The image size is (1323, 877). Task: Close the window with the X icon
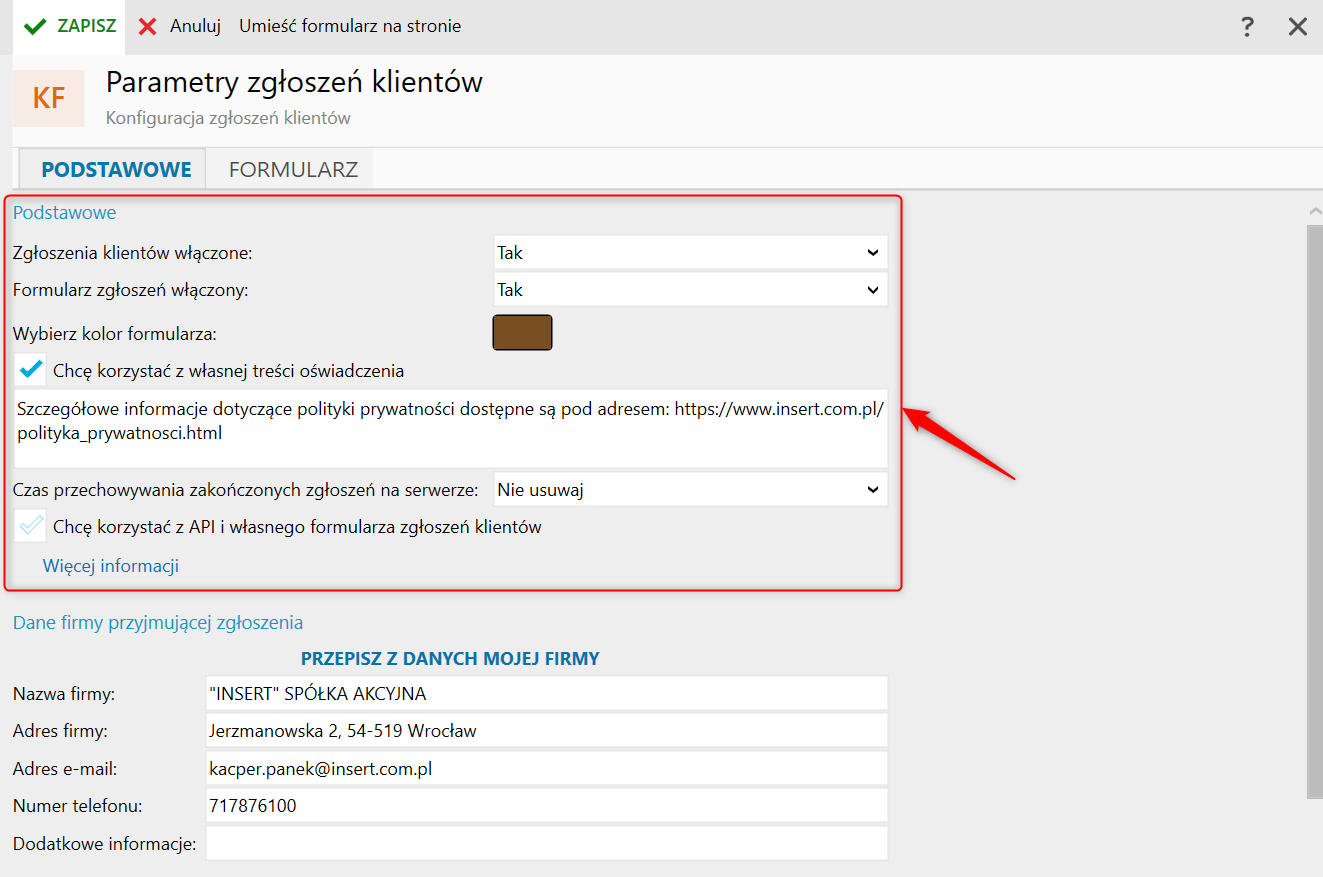tap(1298, 27)
